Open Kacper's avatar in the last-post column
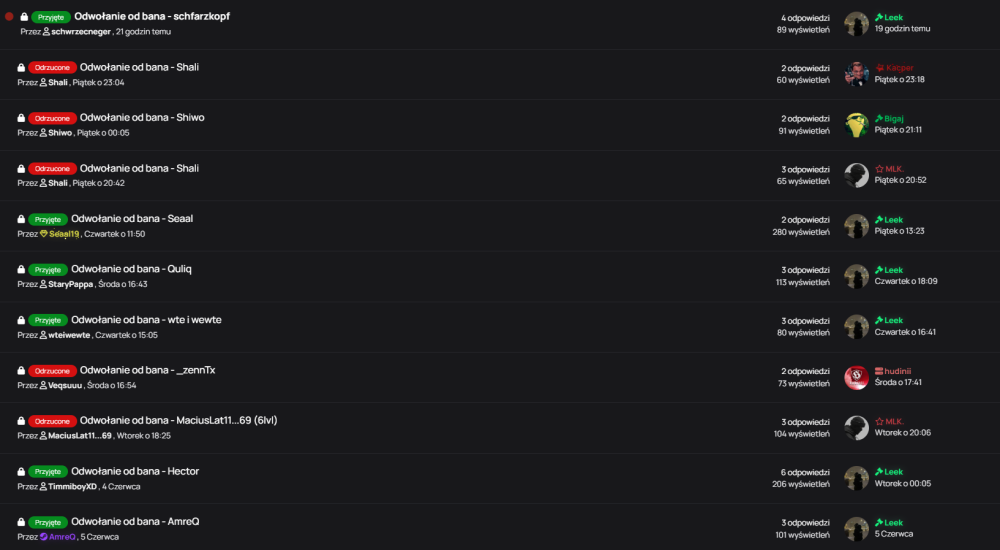This screenshot has height=550, width=1000. (856, 74)
